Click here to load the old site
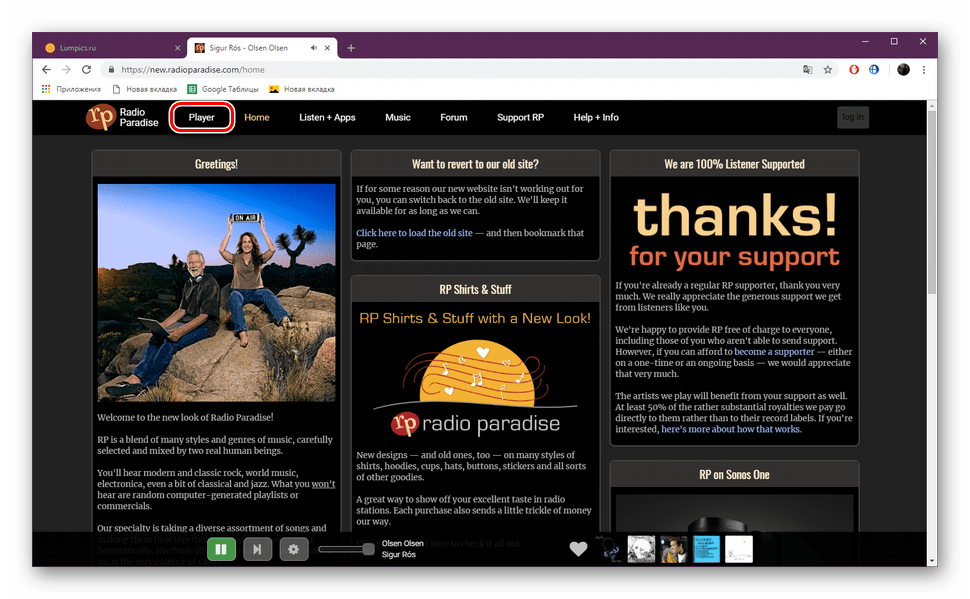 414,233
